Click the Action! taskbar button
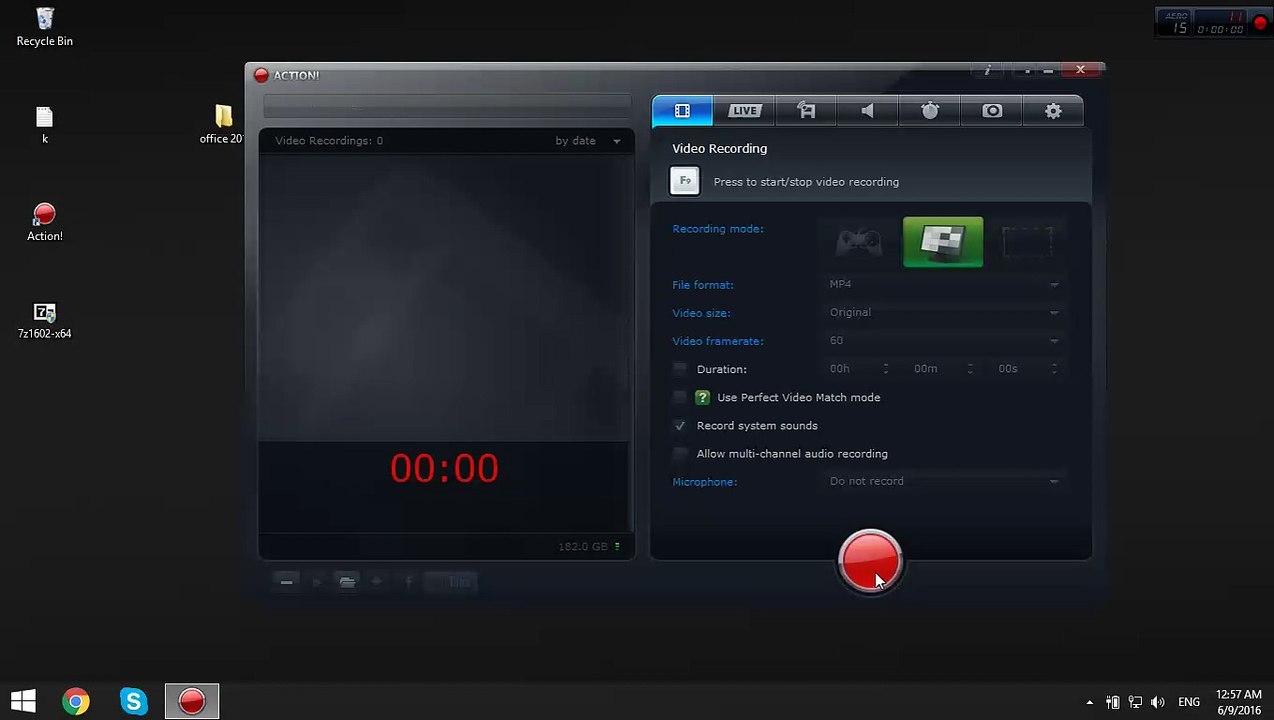 [x=192, y=701]
